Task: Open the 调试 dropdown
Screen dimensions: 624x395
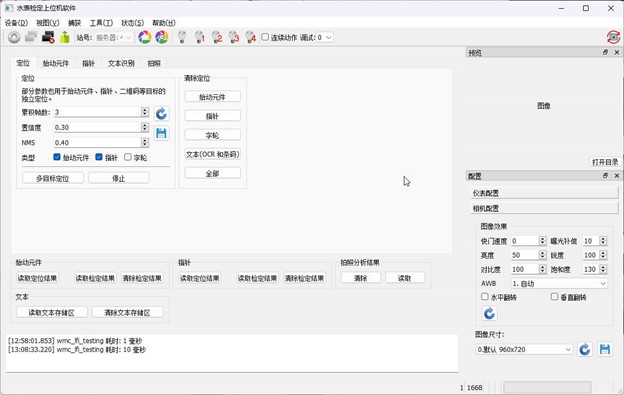Action: [x=324, y=37]
